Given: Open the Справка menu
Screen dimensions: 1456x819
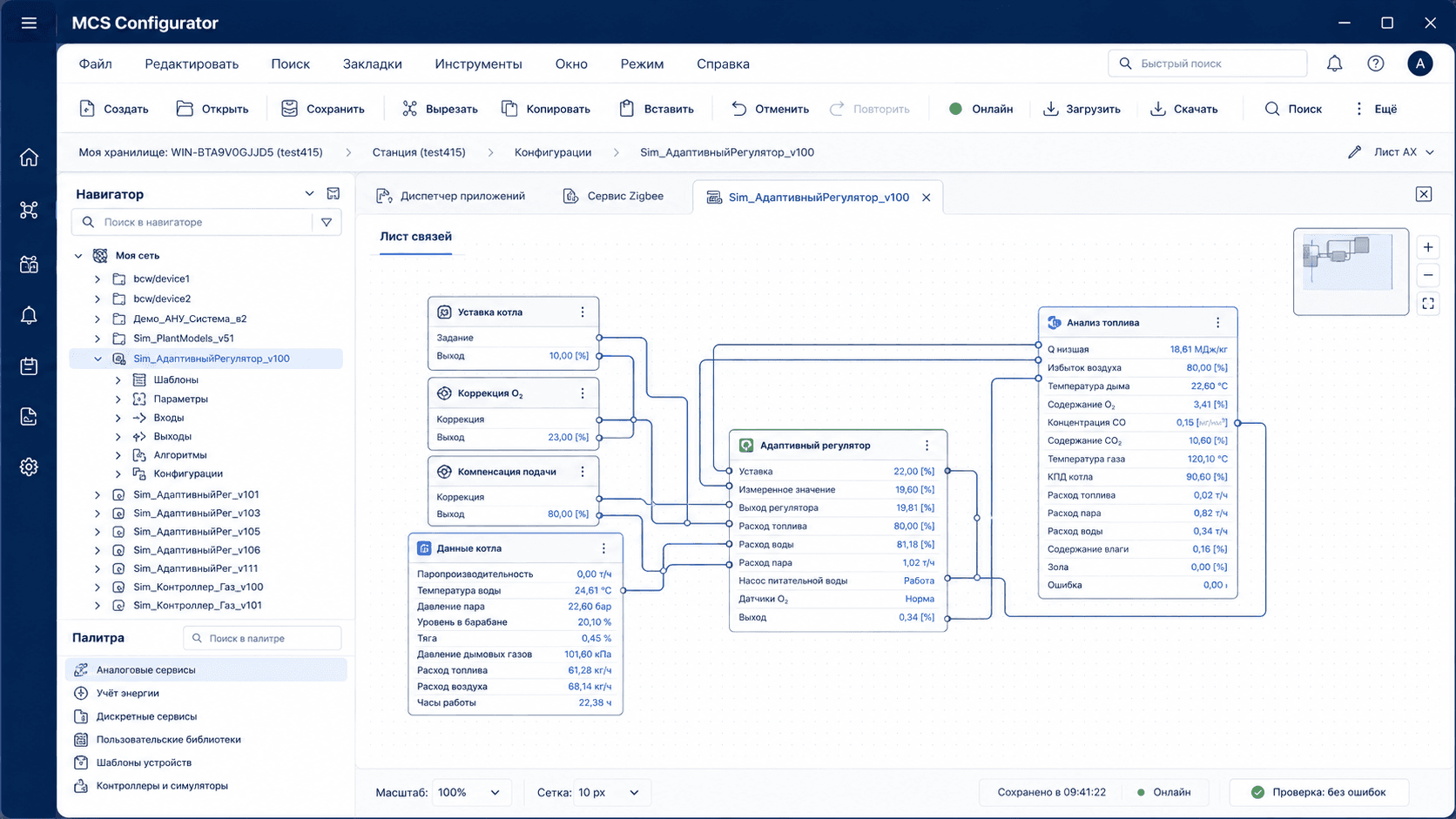Looking at the screenshot, I should pyautogui.click(x=723, y=64).
